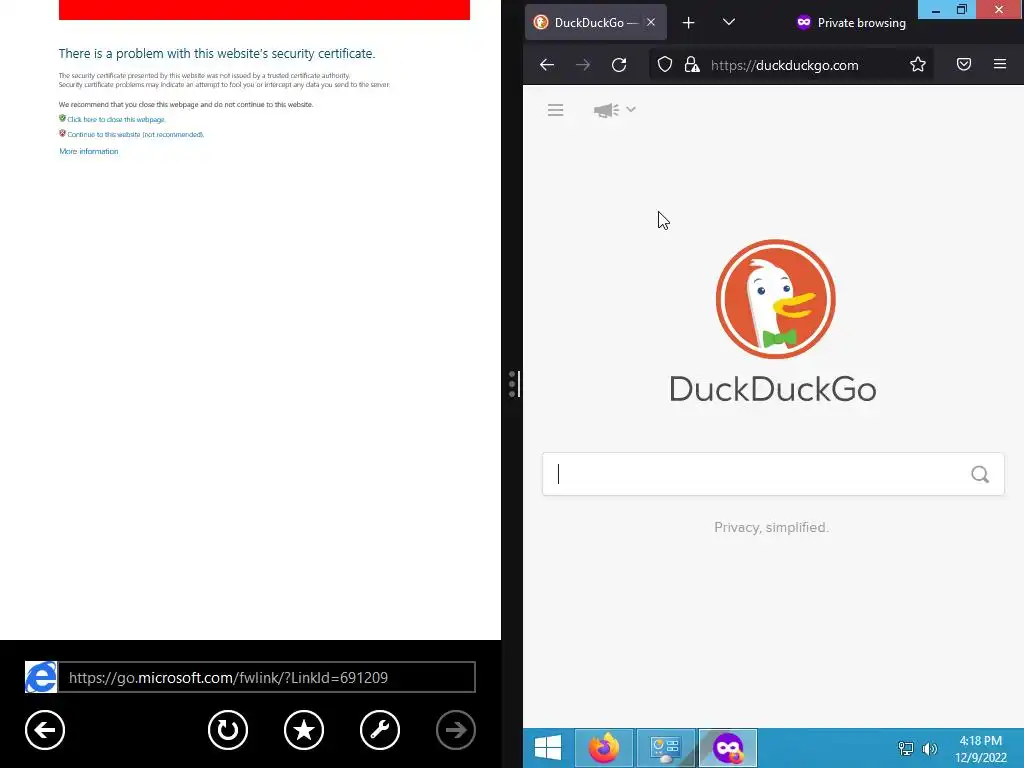View site security padlock info

(x=692, y=65)
